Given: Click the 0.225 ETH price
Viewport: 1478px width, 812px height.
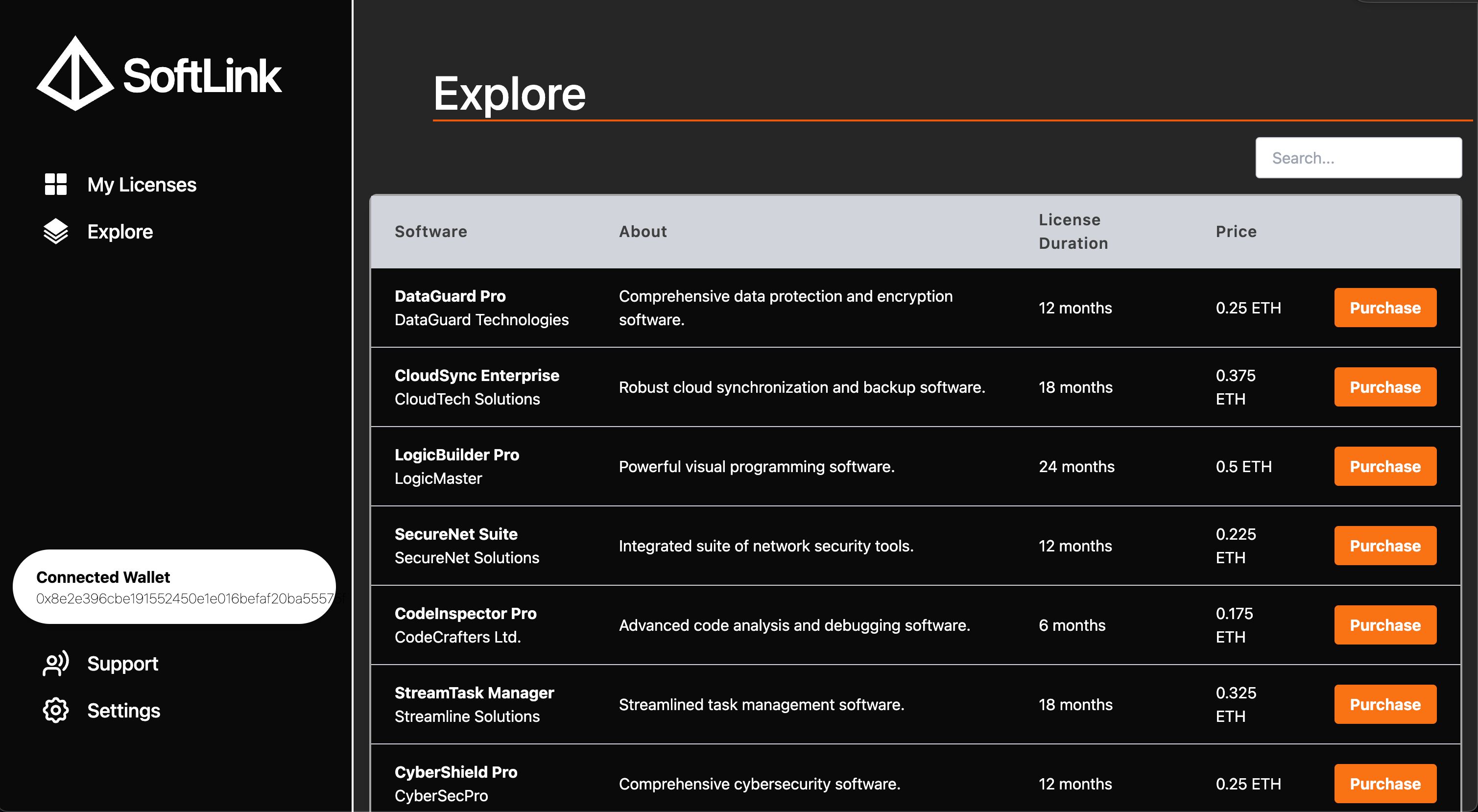Looking at the screenshot, I should tap(1235, 546).
